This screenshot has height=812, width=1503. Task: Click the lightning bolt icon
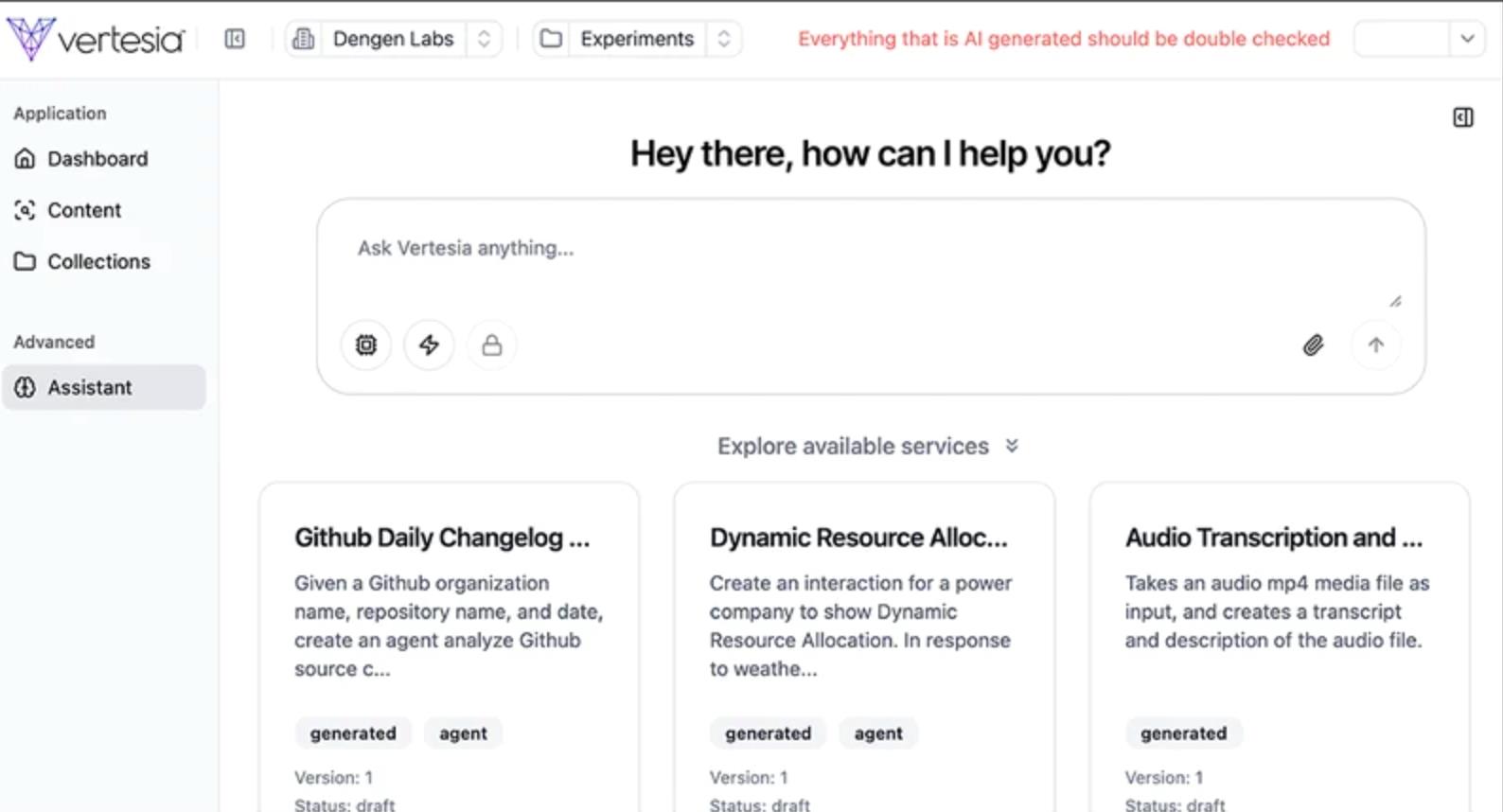[x=429, y=345]
